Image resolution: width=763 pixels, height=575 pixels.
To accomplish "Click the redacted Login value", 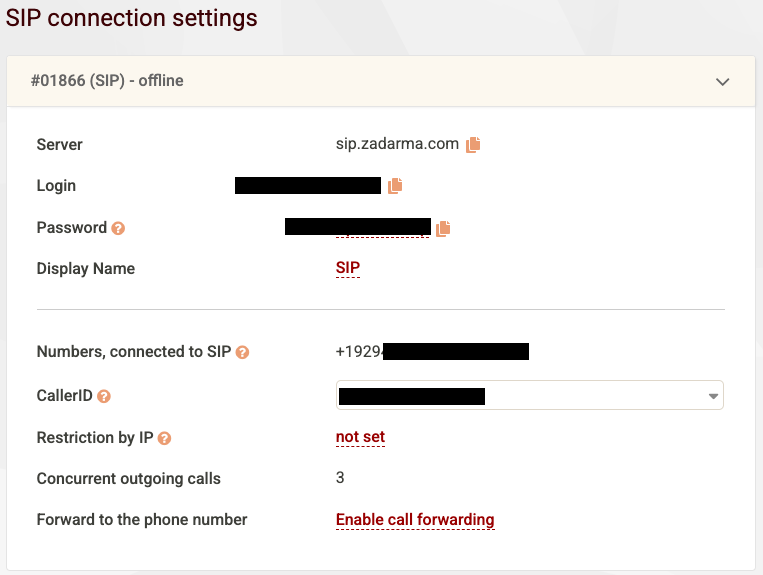I will [x=308, y=185].
